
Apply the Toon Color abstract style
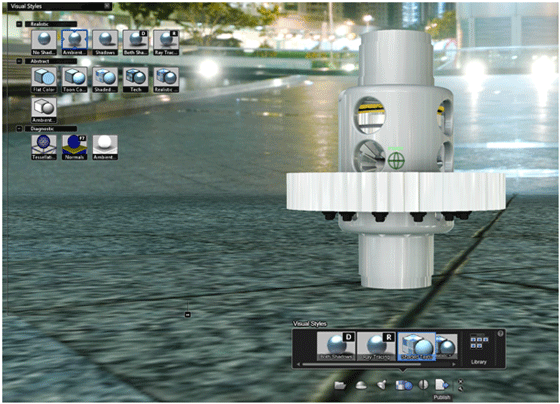pyautogui.click(x=75, y=80)
